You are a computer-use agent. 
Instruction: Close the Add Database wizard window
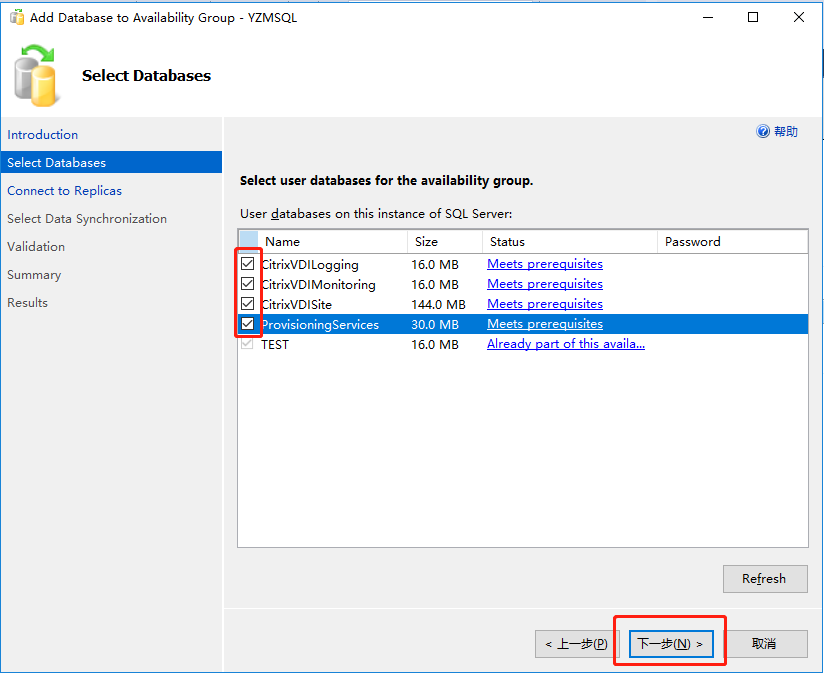tap(798, 17)
